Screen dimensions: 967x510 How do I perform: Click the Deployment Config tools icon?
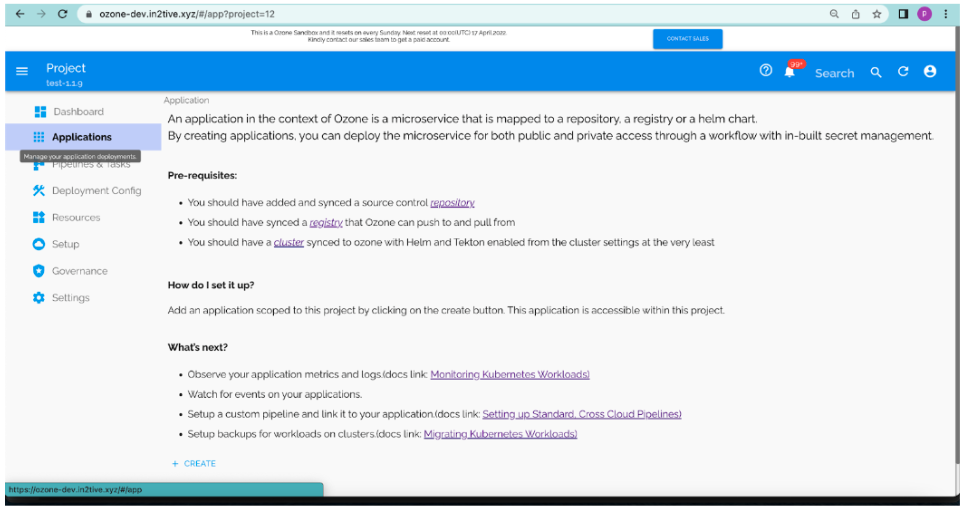coord(39,190)
